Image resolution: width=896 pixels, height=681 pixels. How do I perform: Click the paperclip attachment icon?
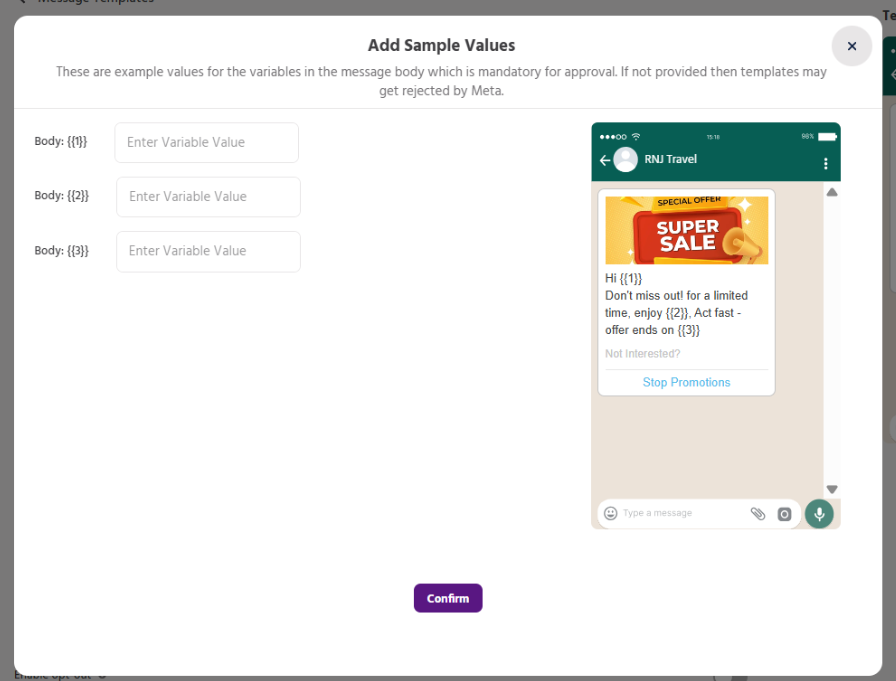758,513
